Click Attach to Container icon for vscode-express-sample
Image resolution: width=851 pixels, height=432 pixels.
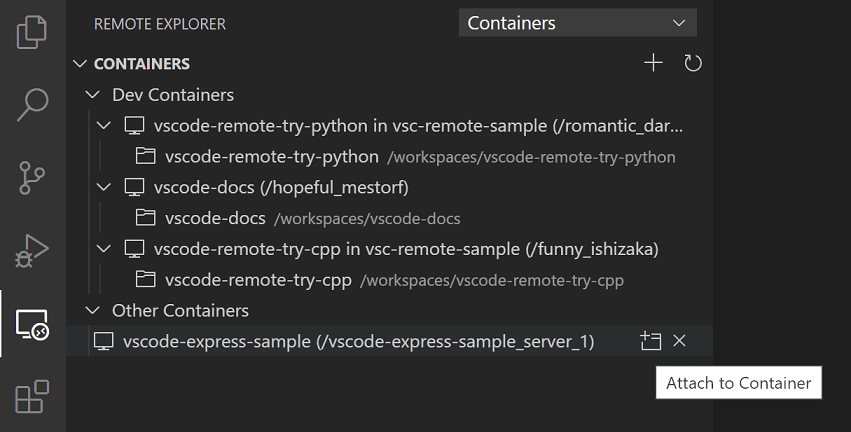pos(651,341)
